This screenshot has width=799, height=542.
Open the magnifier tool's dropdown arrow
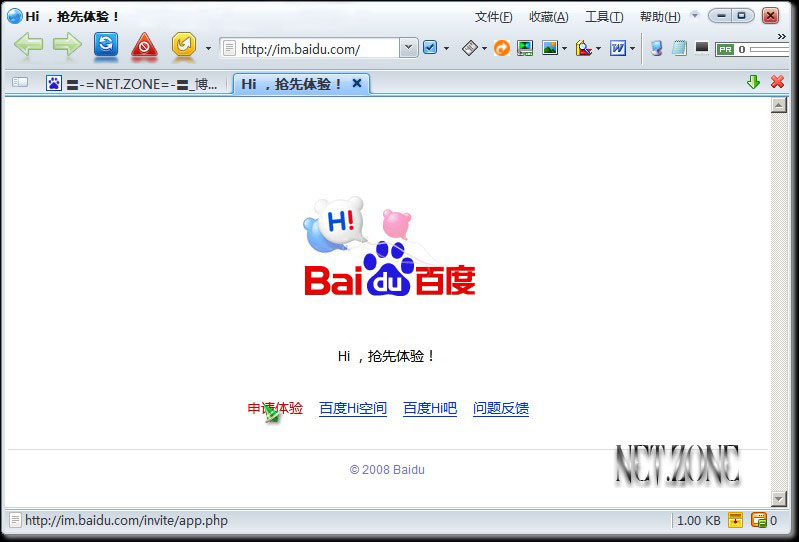point(598,49)
